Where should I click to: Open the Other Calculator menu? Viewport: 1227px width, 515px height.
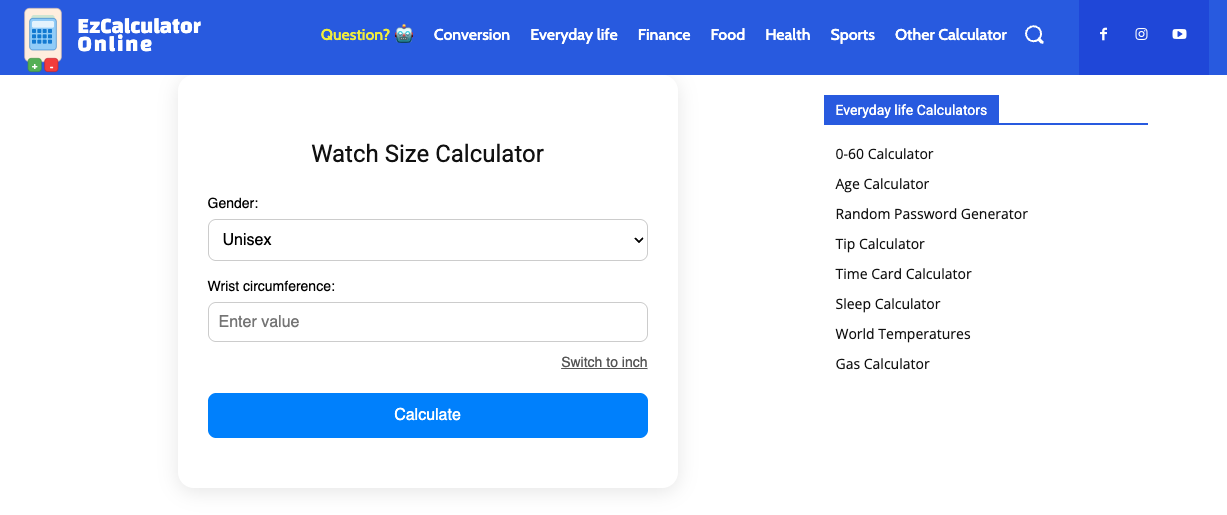(x=951, y=35)
